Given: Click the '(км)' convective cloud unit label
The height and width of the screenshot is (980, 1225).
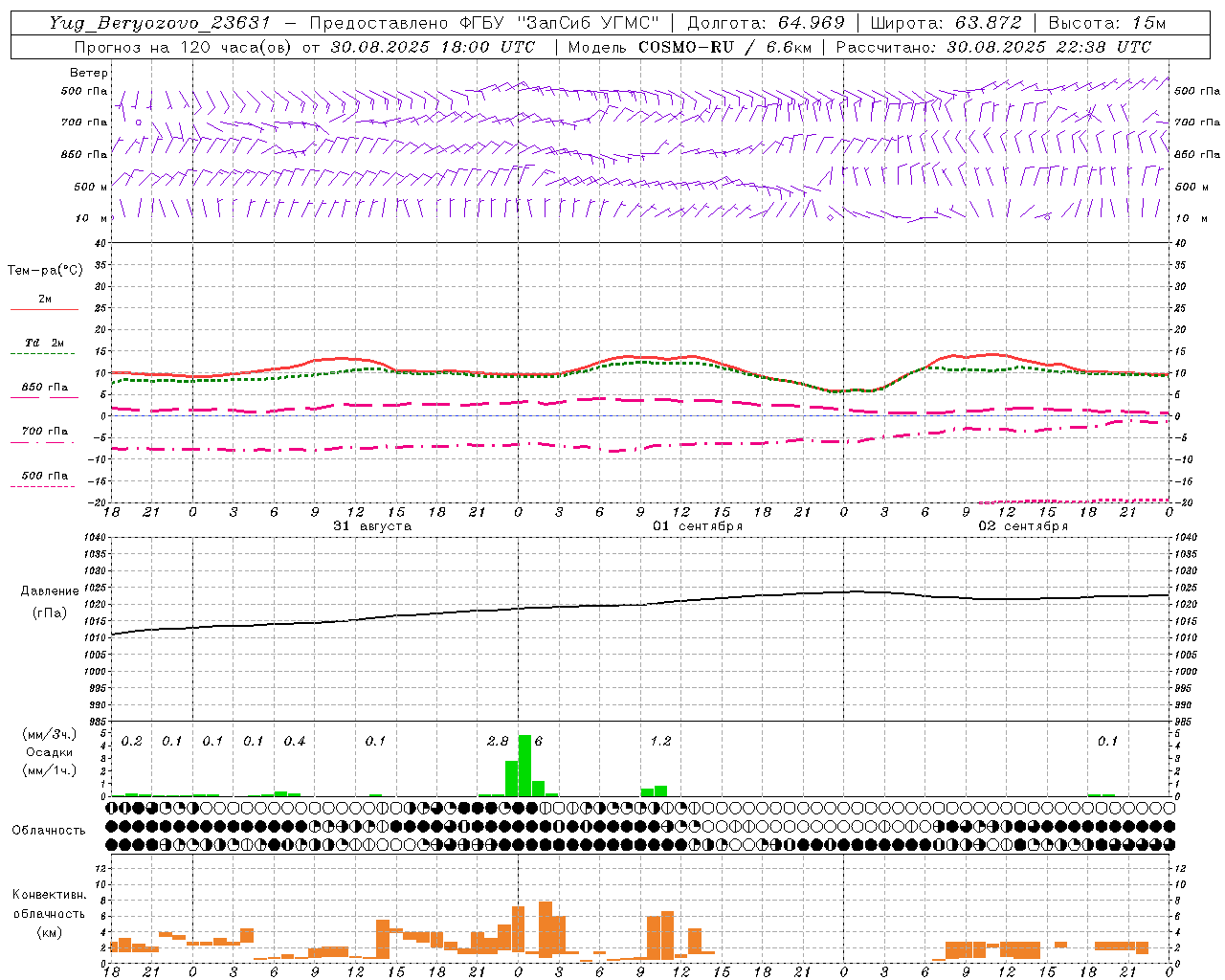Looking at the screenshot, I should coord(50,932).
